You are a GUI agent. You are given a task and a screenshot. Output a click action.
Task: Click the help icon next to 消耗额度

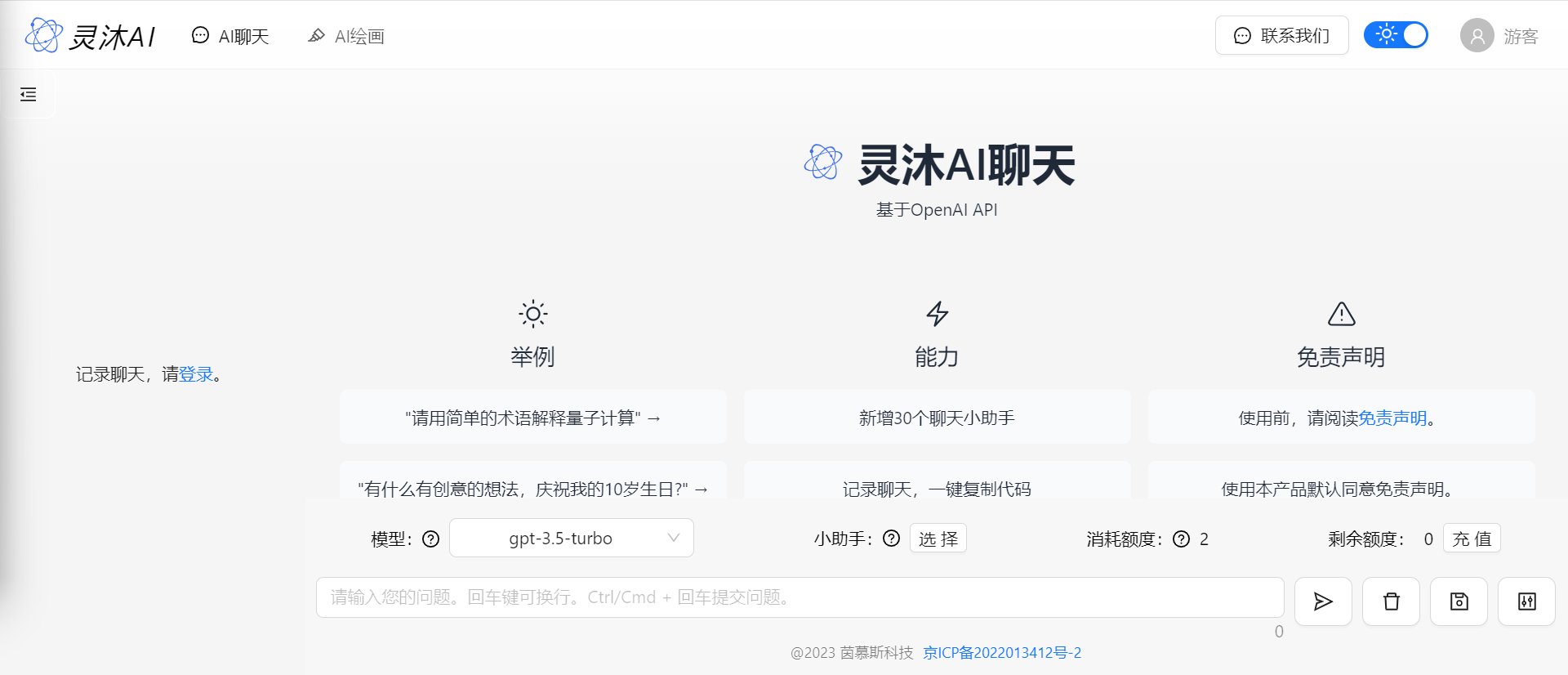click(1182, 539)
